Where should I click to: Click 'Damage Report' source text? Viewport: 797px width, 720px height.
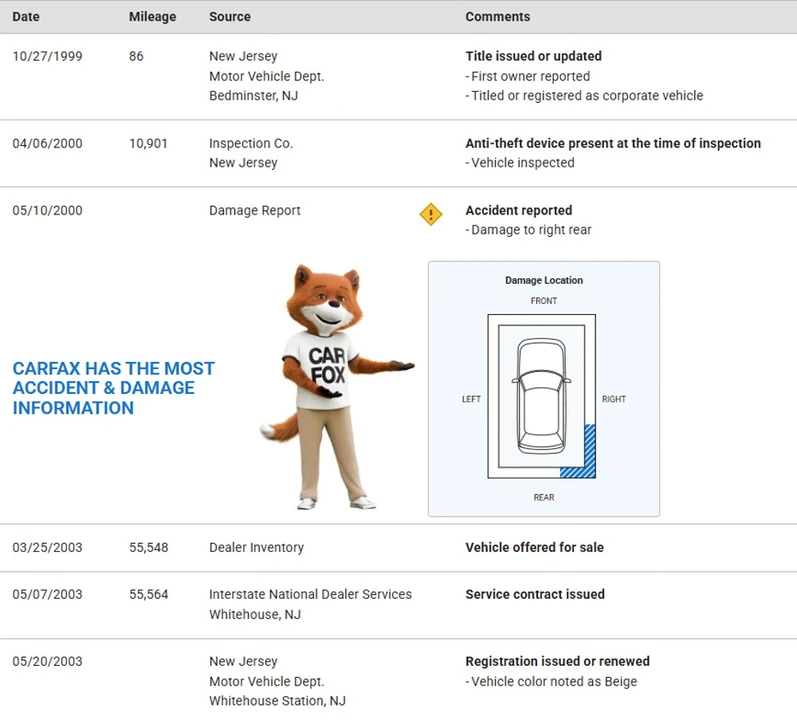tap(255, 210)
